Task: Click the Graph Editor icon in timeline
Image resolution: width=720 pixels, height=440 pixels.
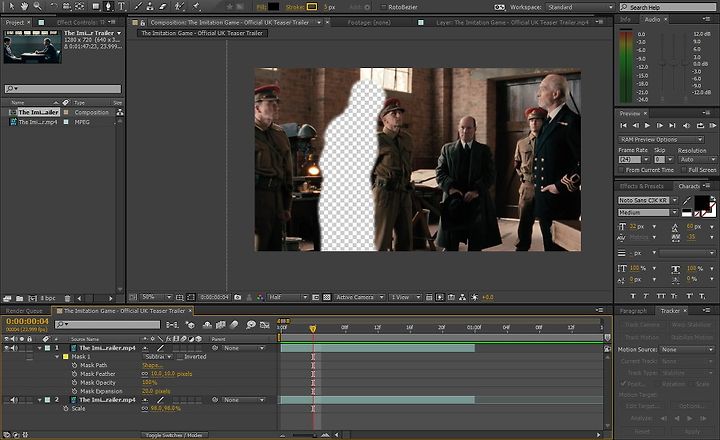Action: click(265, 325)
